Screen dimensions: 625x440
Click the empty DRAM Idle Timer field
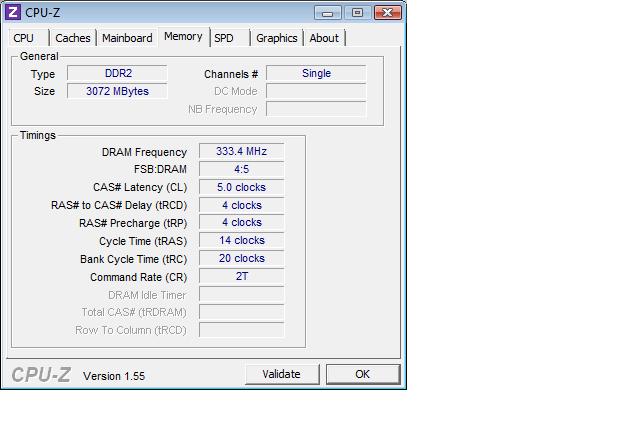(x=242, y=294)
